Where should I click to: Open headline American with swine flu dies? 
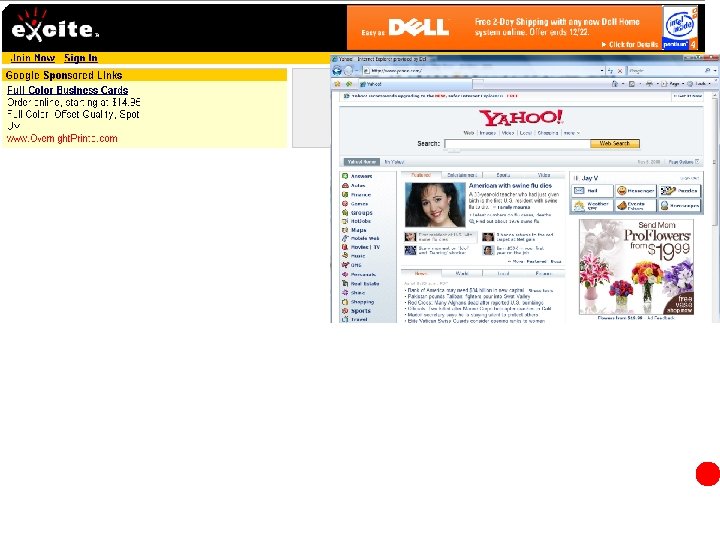click(x=510, y=186)
